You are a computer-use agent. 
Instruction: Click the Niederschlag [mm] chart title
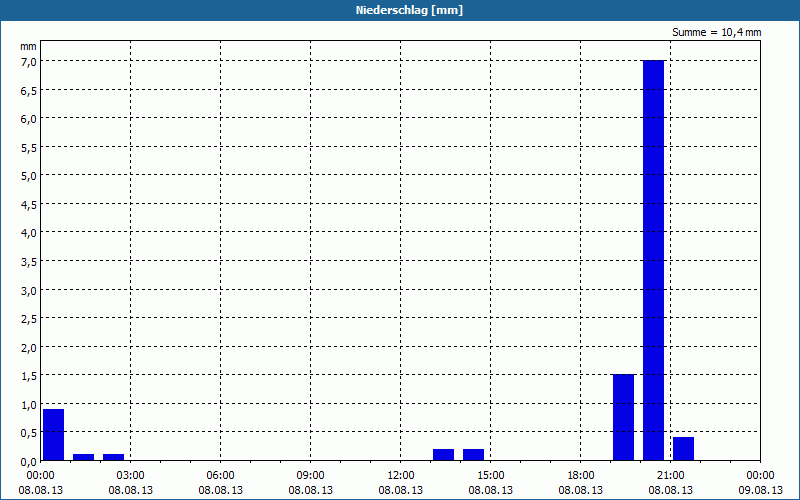[409, 10]
